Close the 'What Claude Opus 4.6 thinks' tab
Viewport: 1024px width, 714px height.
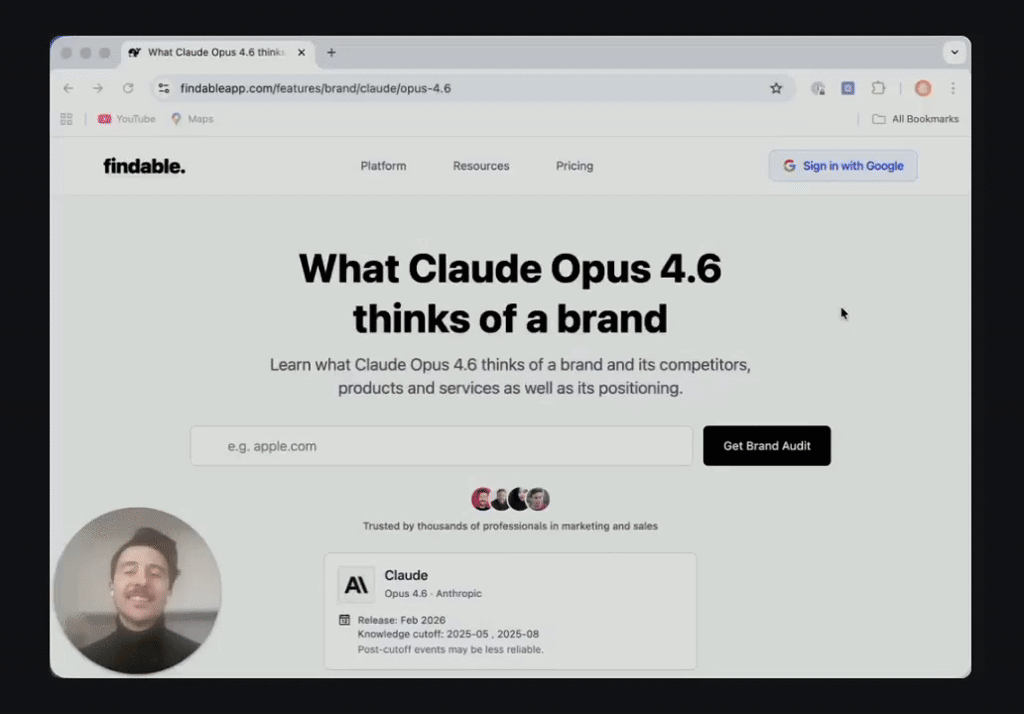click(x=301, y=52)
